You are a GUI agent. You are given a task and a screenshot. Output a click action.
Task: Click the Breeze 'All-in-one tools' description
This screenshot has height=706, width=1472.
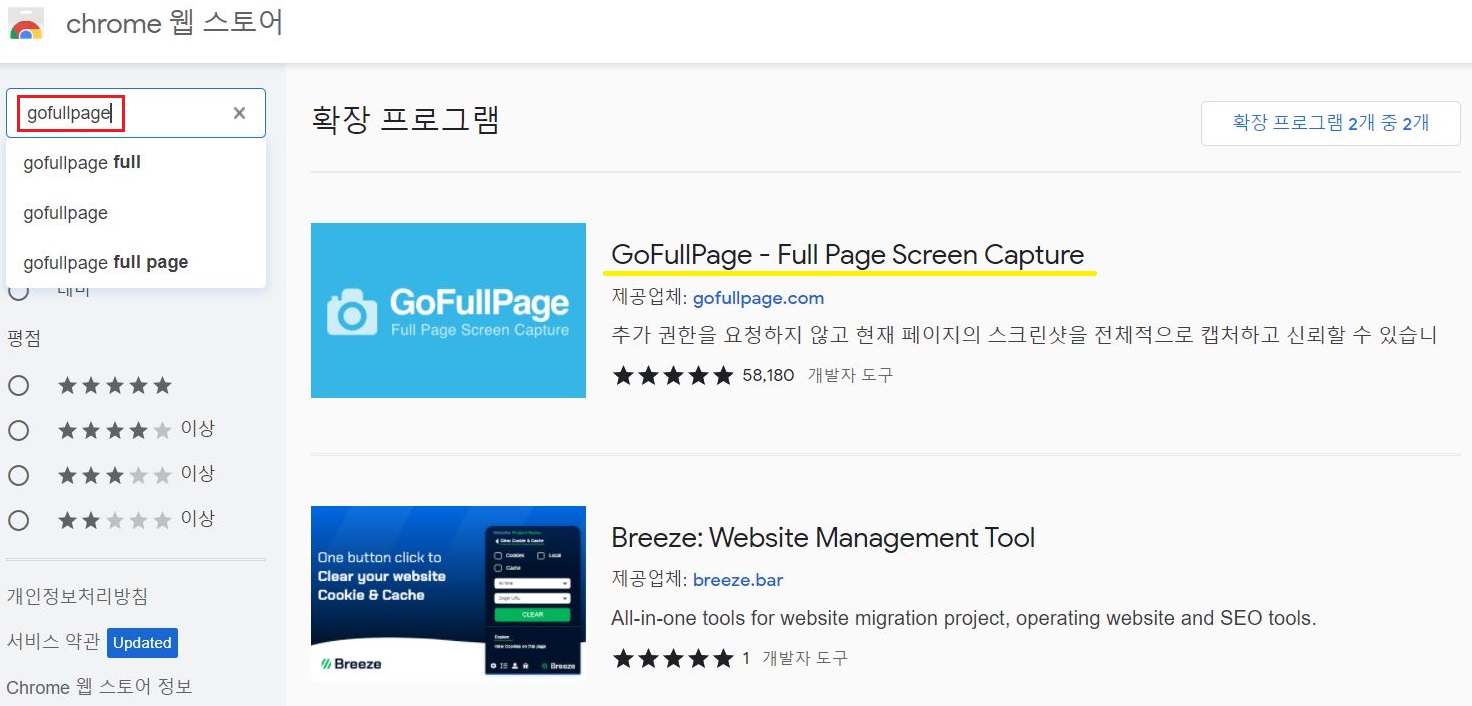click(964, 618)
